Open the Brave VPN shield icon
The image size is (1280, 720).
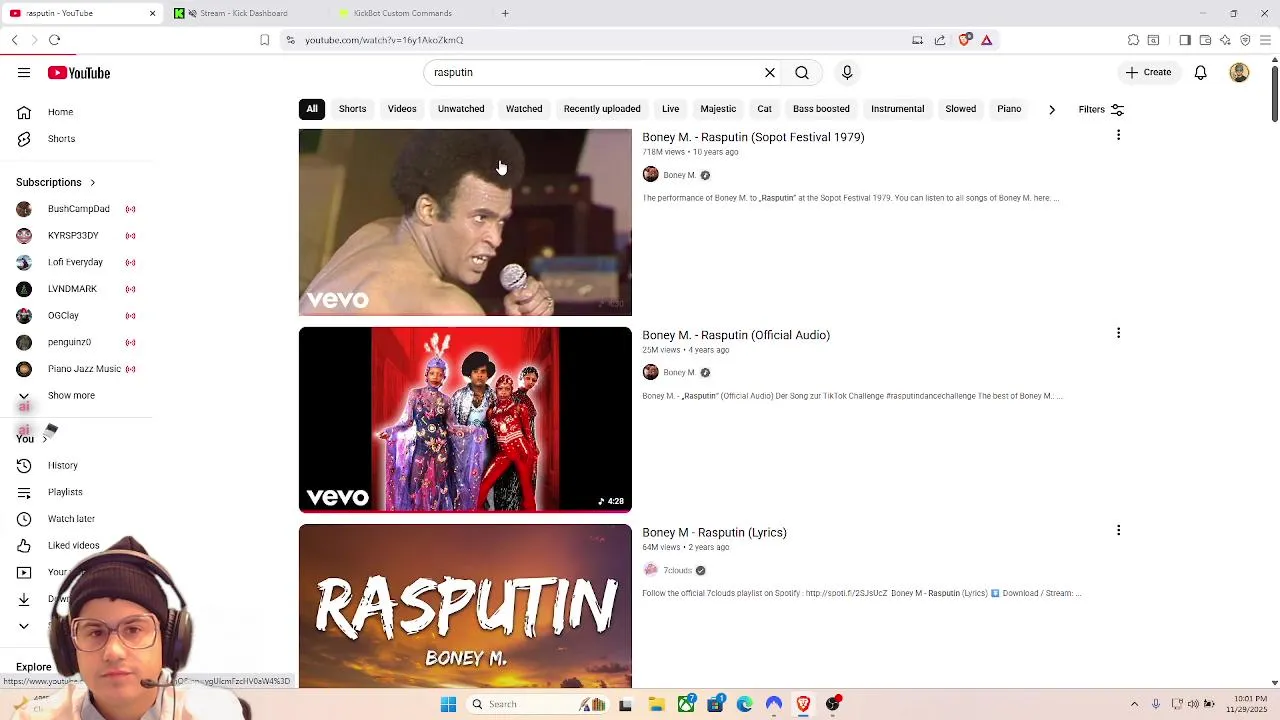1245,40
